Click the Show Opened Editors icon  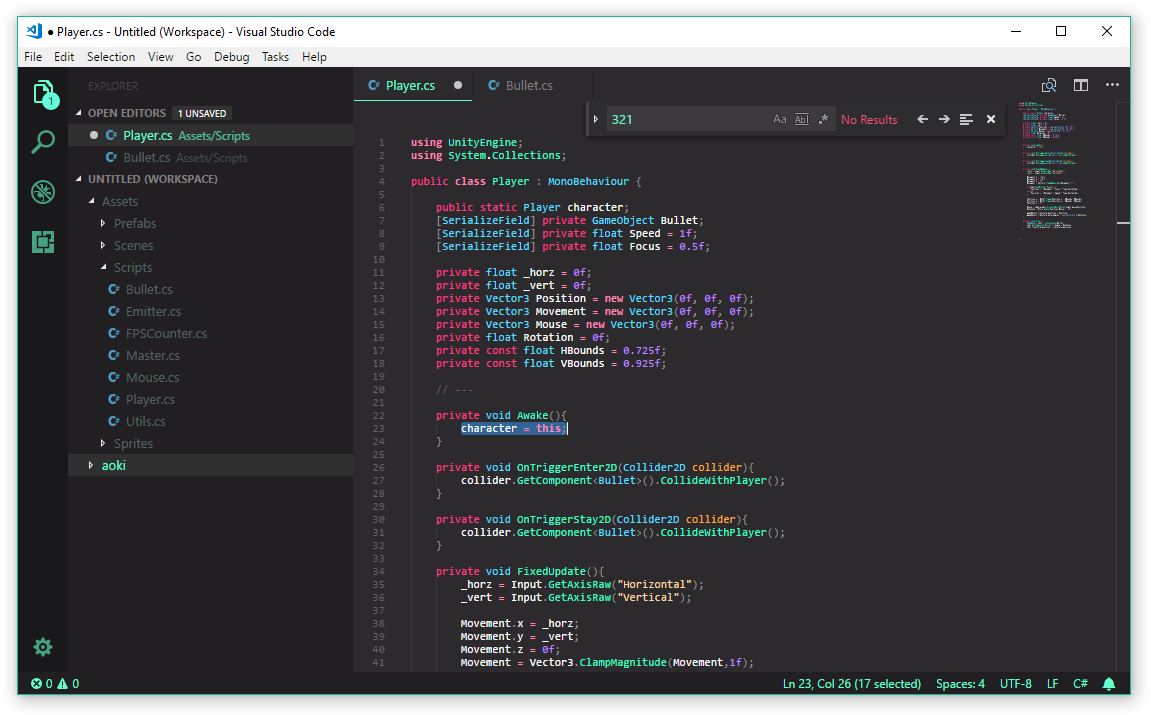(x=1049, y=85)
